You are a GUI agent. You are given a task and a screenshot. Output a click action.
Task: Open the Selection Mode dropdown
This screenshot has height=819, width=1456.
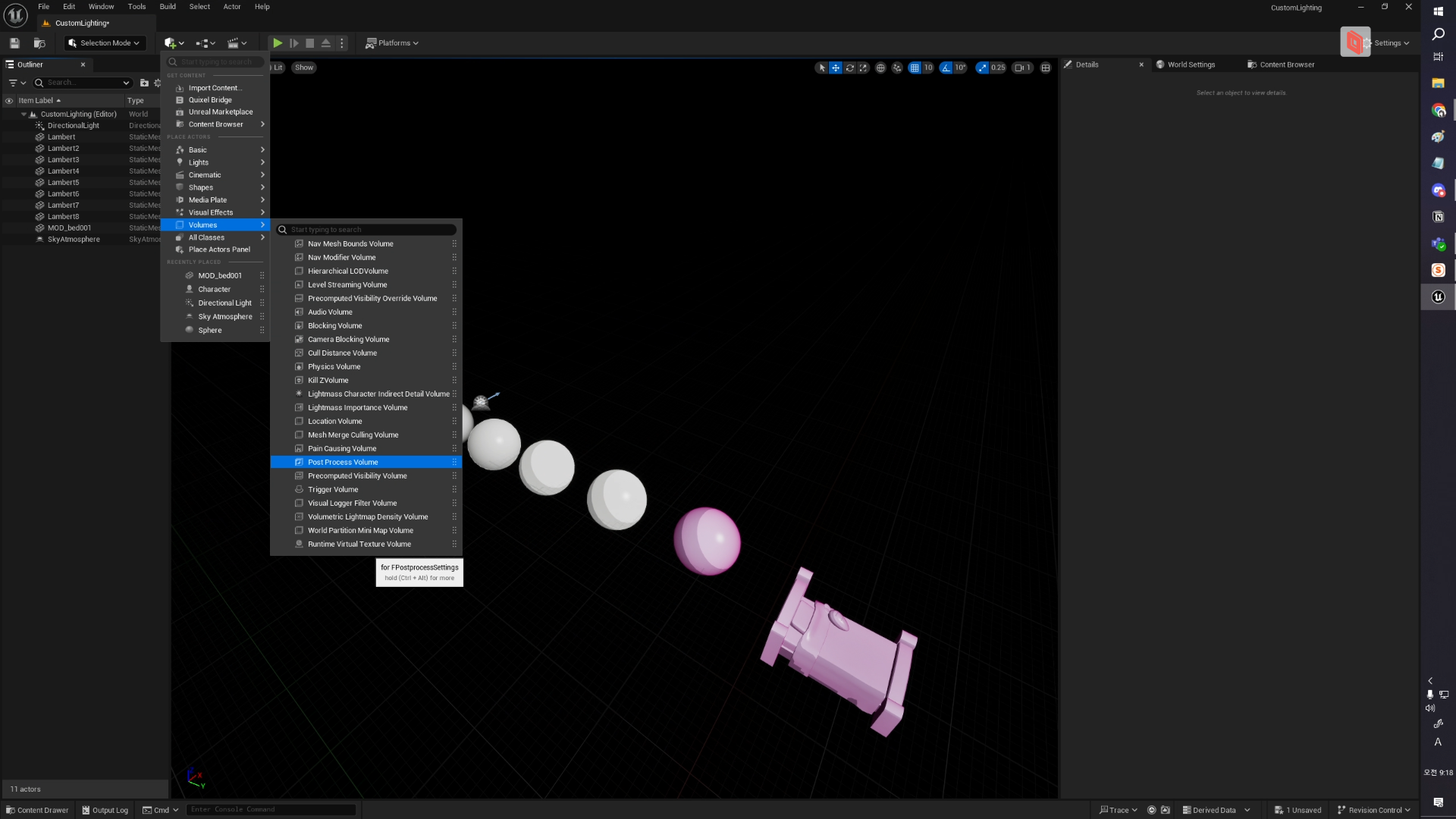105,43
